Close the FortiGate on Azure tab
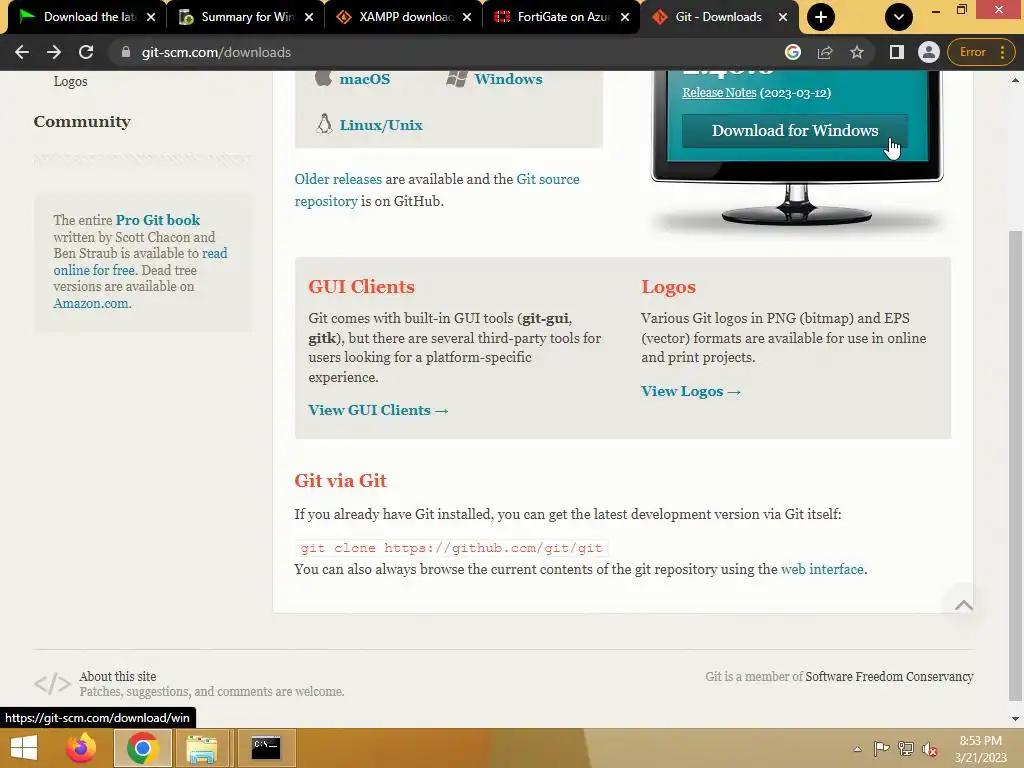This screenshot has width=1024, height=768. tap(625, 17)
